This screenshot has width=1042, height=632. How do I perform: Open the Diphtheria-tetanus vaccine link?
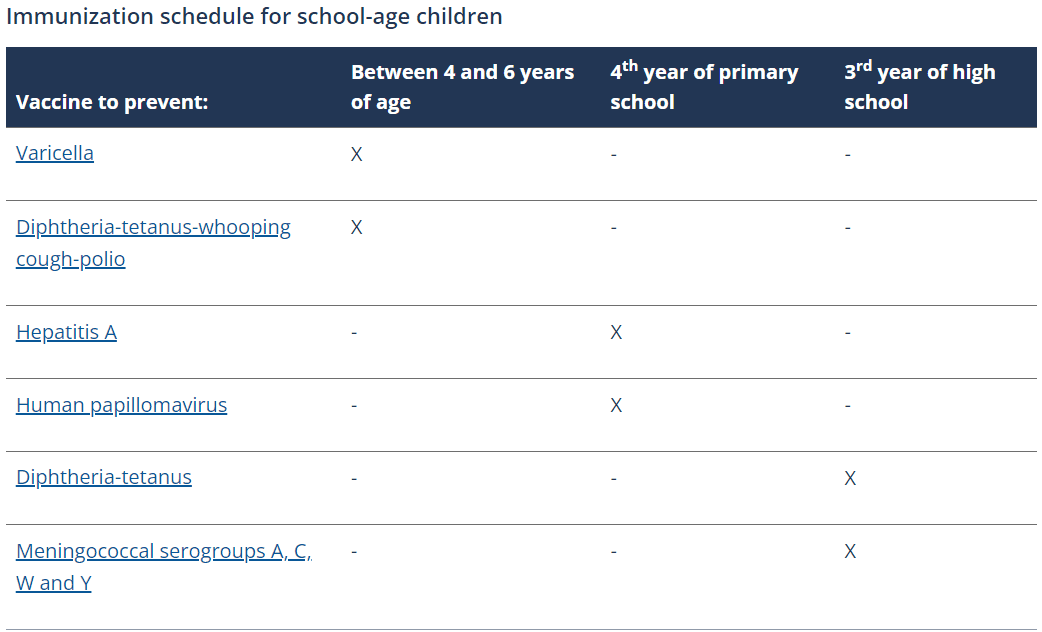104,477
